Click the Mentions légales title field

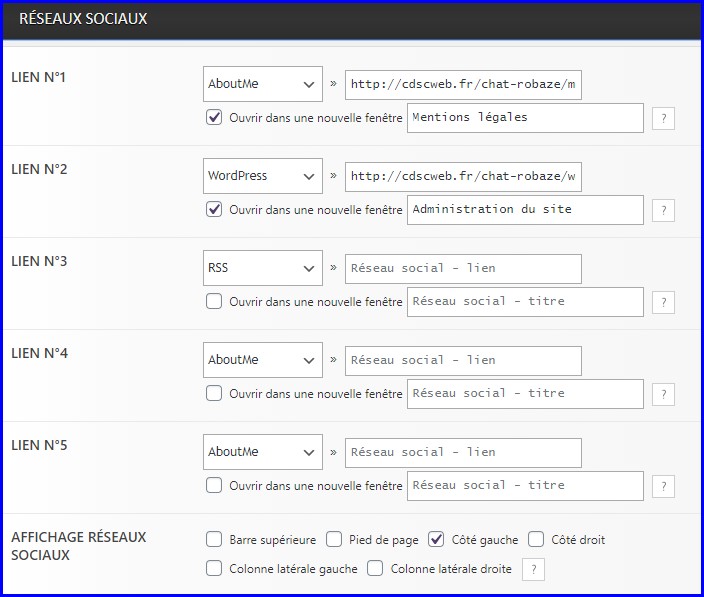coord(525,118)
